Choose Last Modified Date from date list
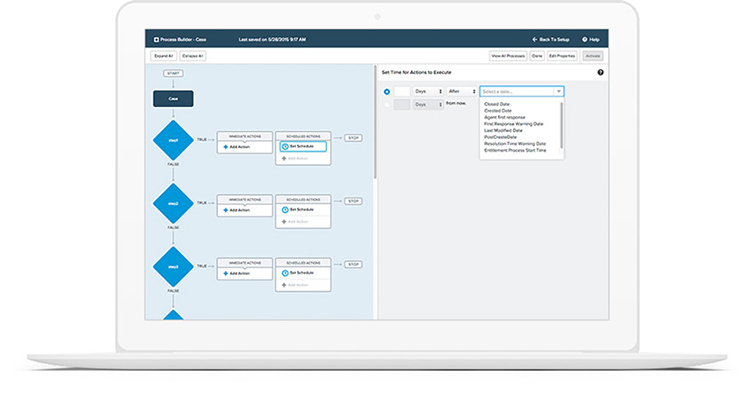Image resolution: width=756 pixels, height=400 pixels. point(505,130)
